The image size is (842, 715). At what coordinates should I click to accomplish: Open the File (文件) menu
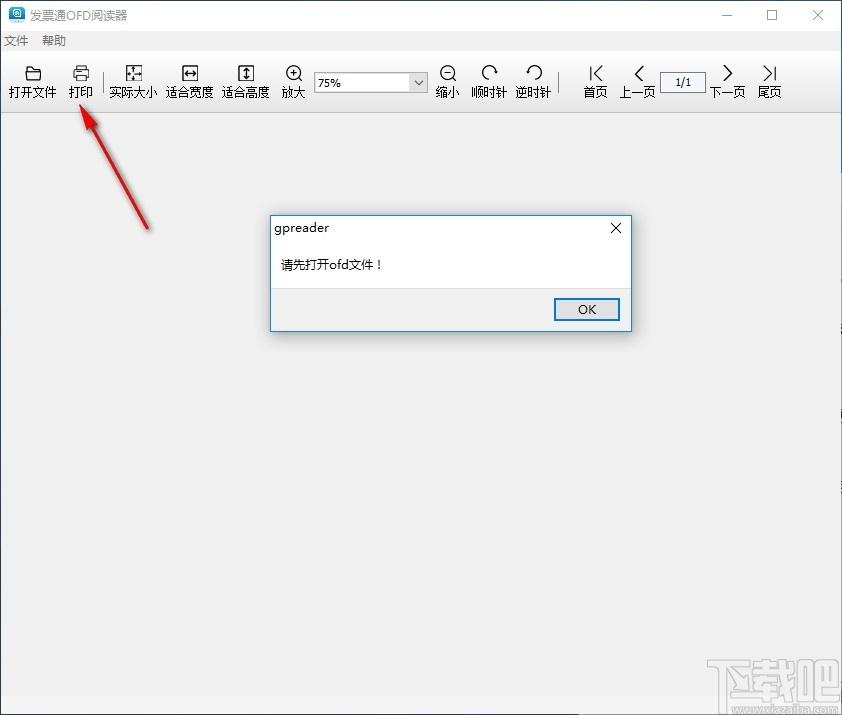pyautogui.click(x=16, y=41)
